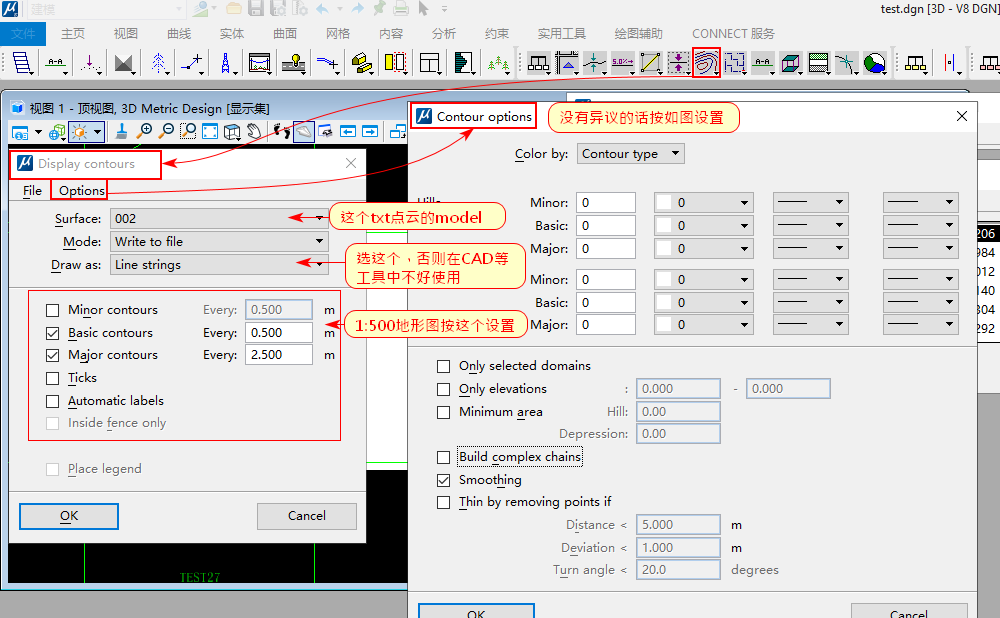The image size is (1000, 618).
Task: Open the first Minor row color dropdown
Action: pyautogui.click(x=703, y=203)
